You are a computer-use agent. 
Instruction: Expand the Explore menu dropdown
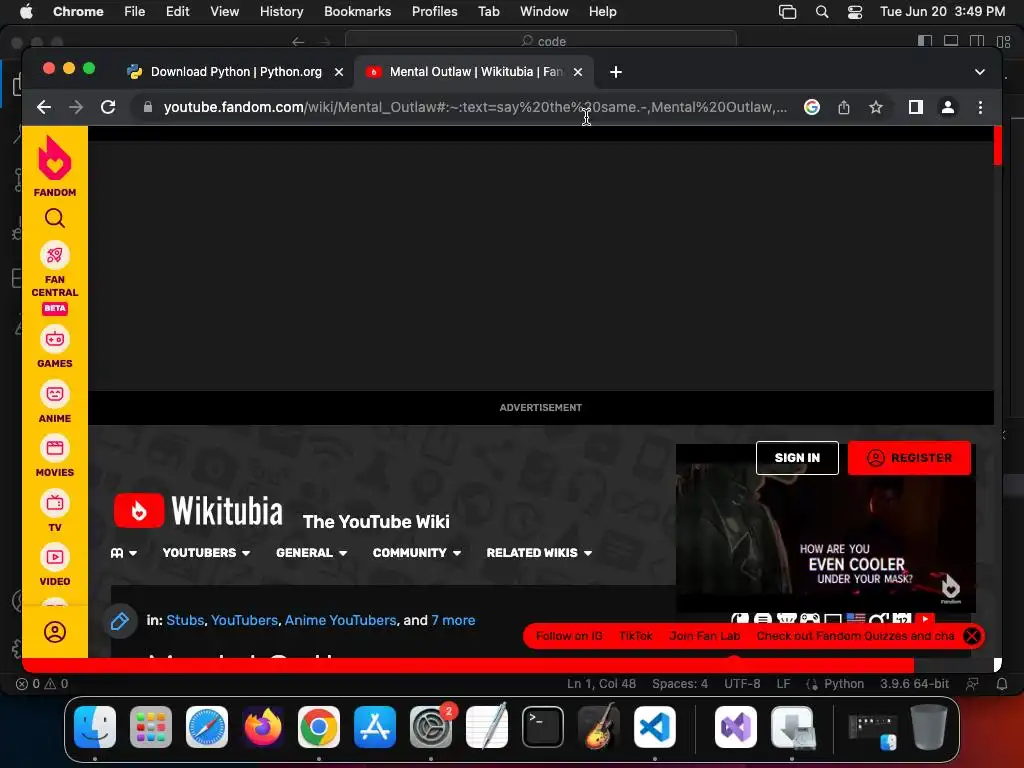123,552
